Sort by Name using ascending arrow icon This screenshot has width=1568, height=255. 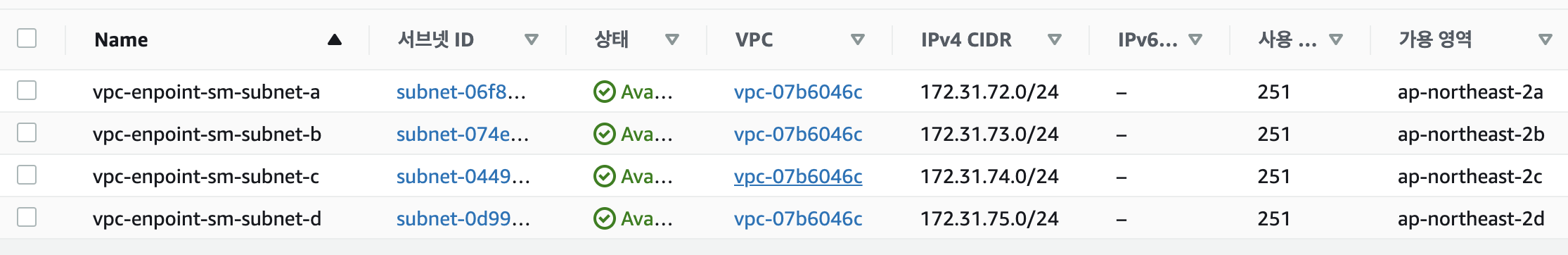click(x=335, y=40)
